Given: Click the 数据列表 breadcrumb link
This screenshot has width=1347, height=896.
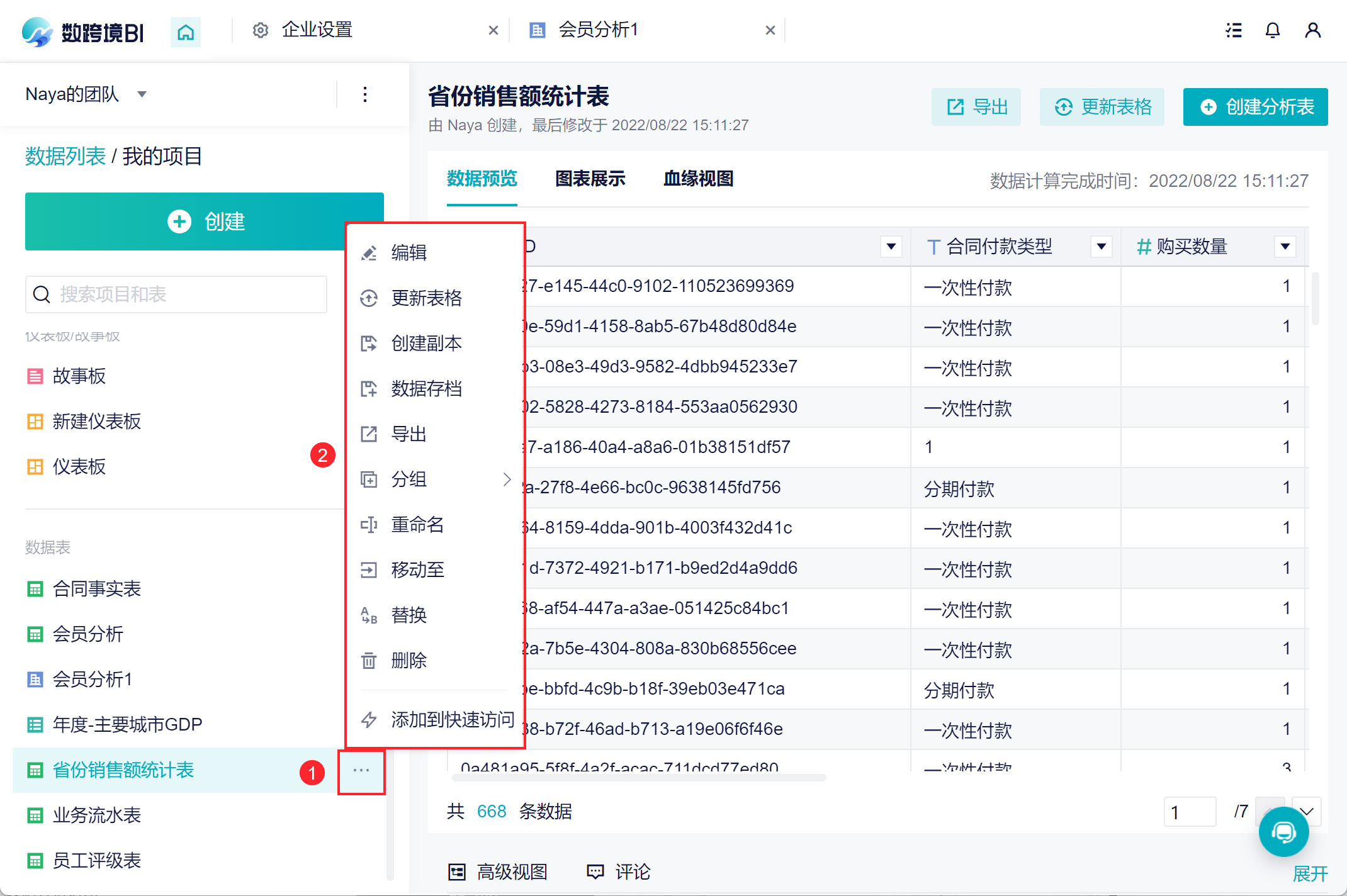Looking at the screenshot, I should pos(65,156).
